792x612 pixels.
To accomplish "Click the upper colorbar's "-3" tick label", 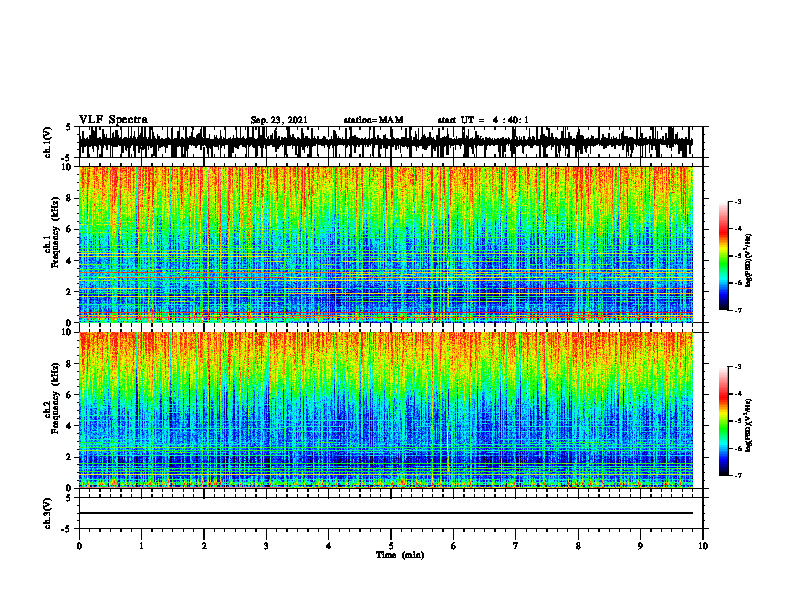I will 738,201.
